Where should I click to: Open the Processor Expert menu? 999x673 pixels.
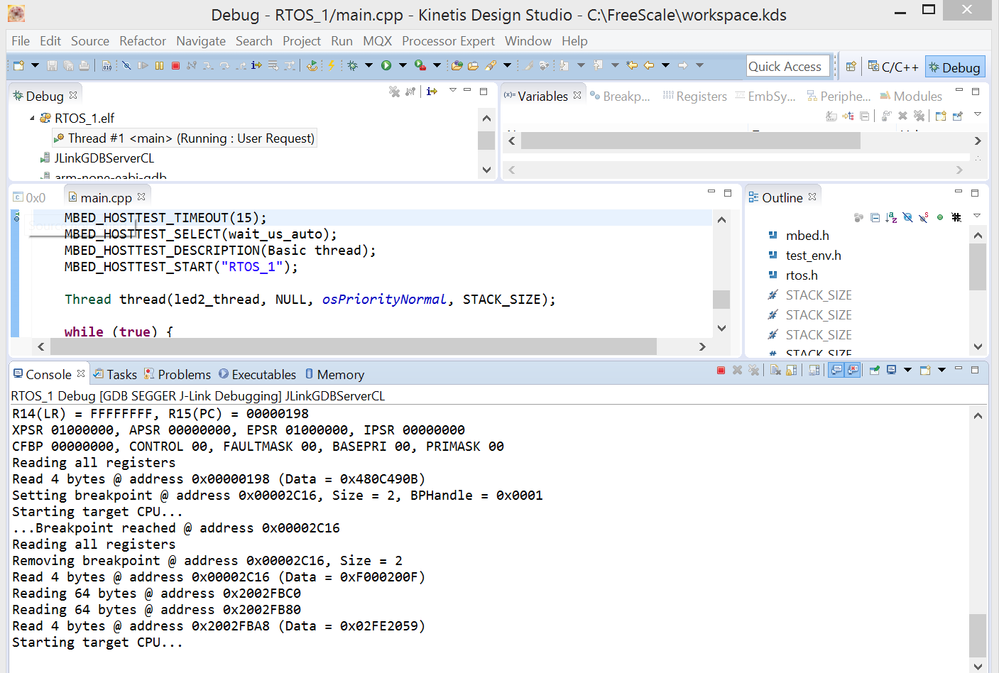click(x=448, y=41)
